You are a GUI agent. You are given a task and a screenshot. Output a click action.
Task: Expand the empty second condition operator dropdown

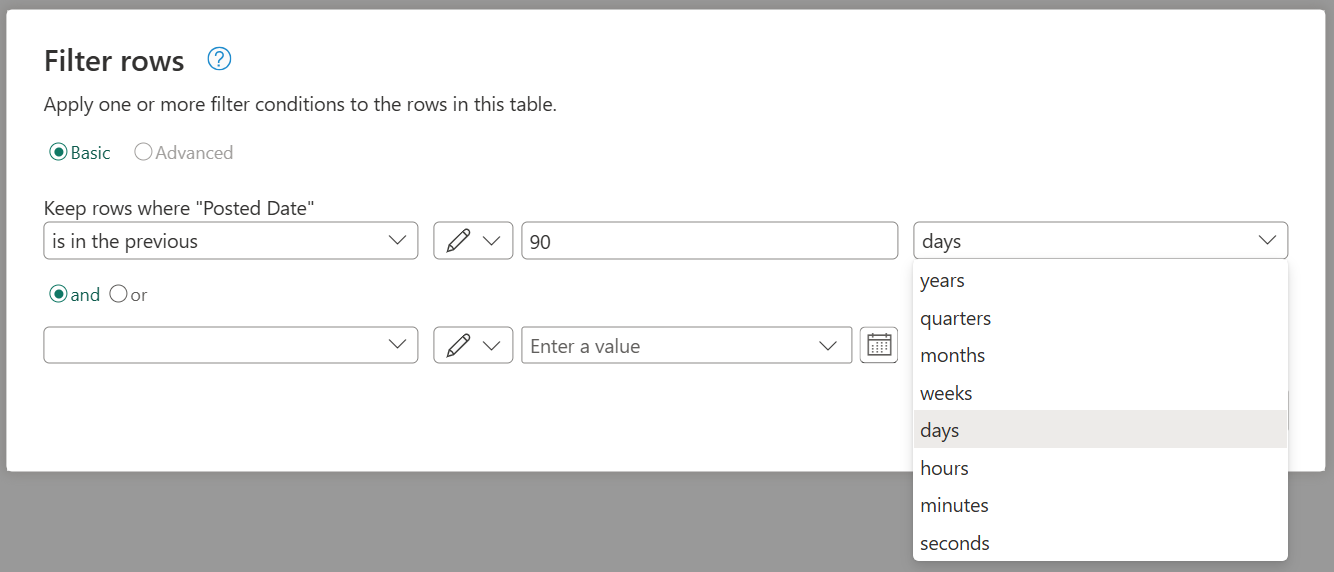(x=230, y=345)
